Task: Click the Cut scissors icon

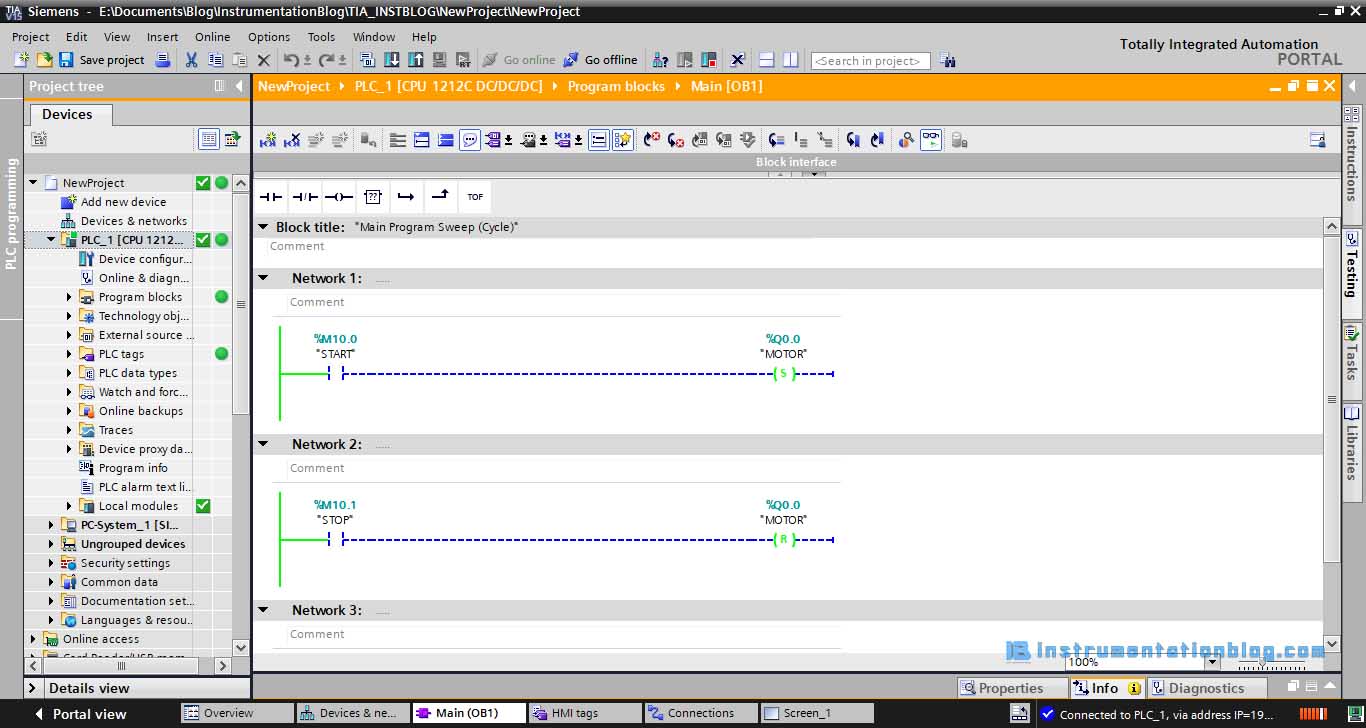Action: click(x=191, y=60)
